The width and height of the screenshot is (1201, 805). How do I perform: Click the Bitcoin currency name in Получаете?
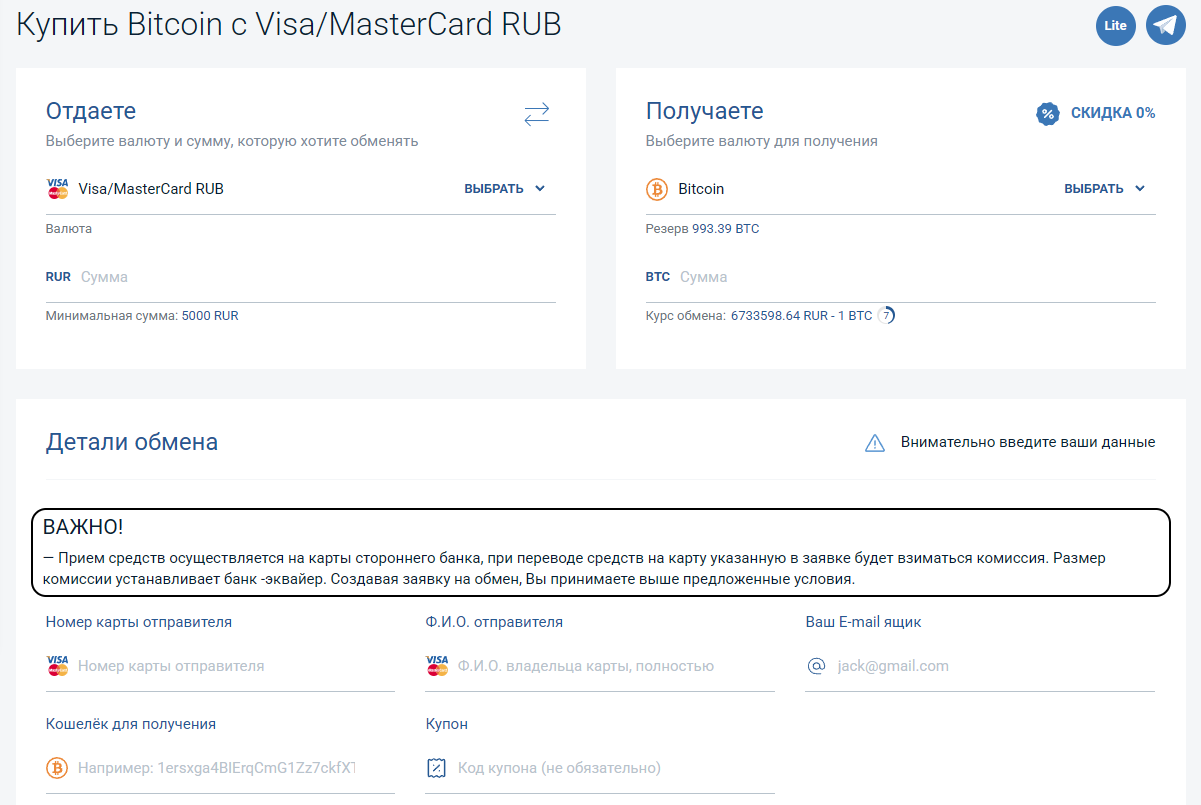click(701, 189)
